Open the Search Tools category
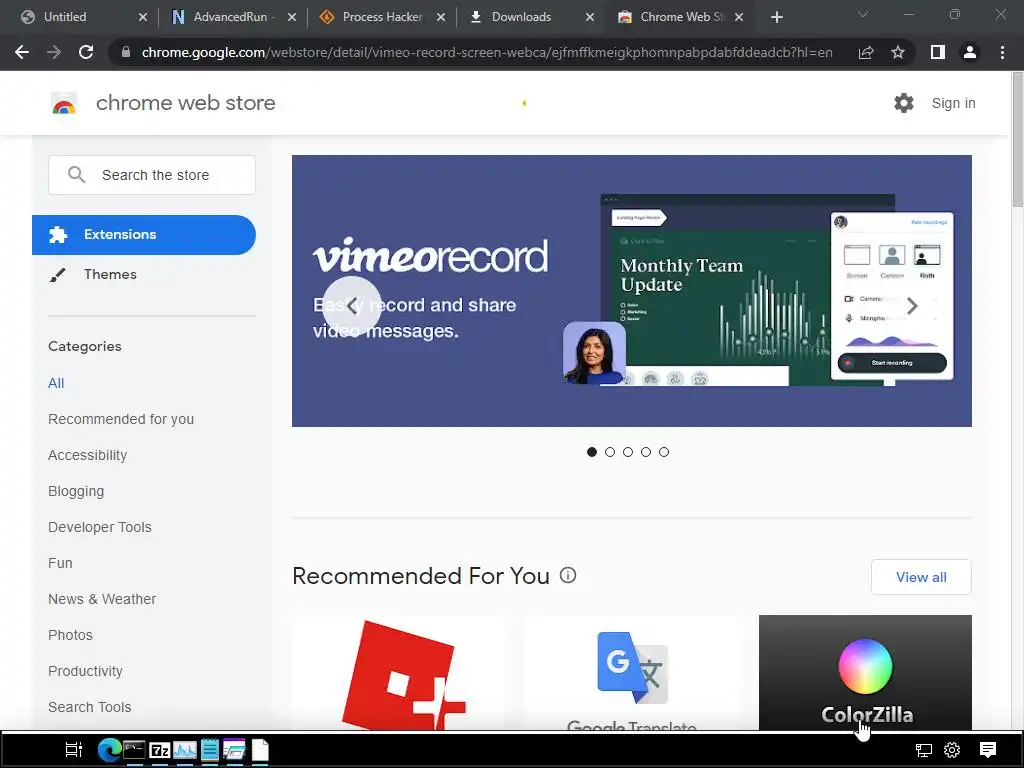The width and height of the screenshot is (1024, 768). point(89,707)
